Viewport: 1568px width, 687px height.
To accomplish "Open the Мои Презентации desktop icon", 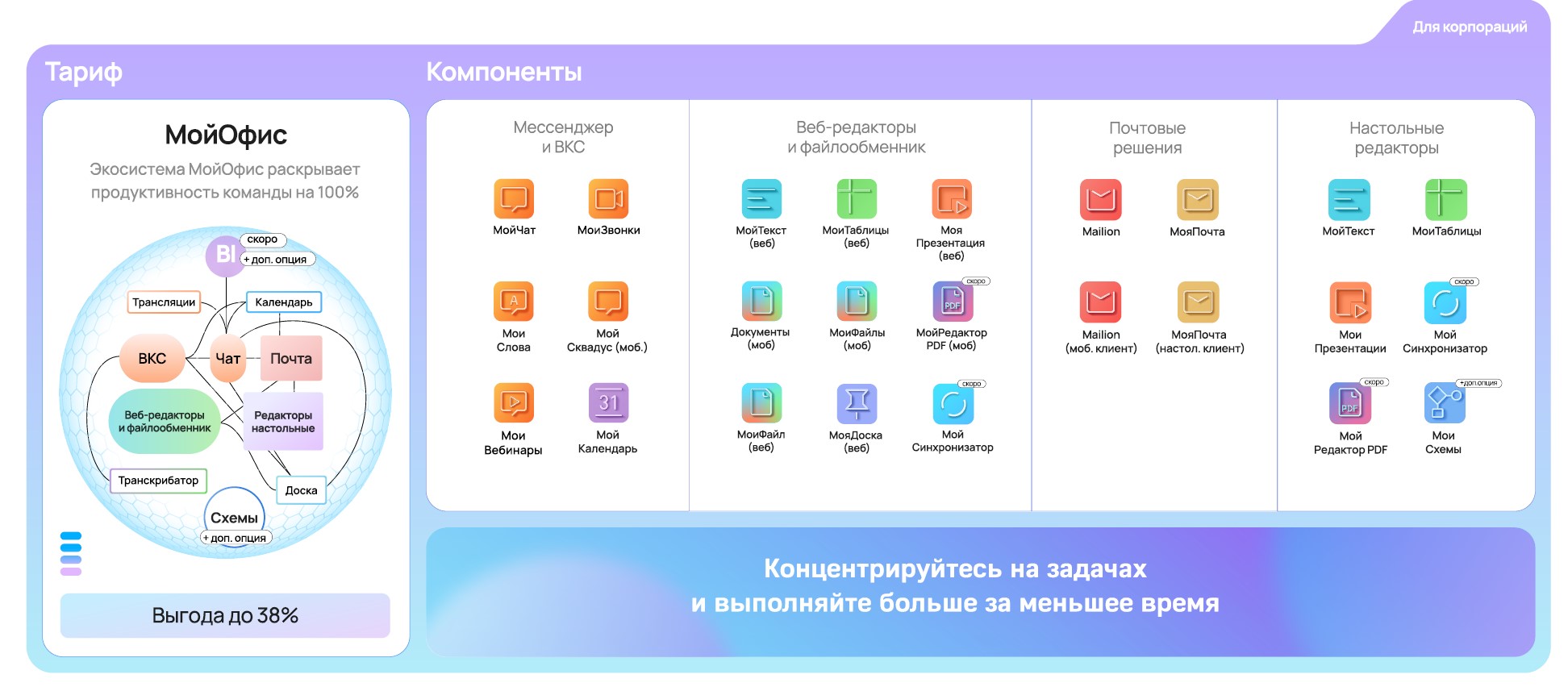I will pyautogui.click(x=1350, y=302).
